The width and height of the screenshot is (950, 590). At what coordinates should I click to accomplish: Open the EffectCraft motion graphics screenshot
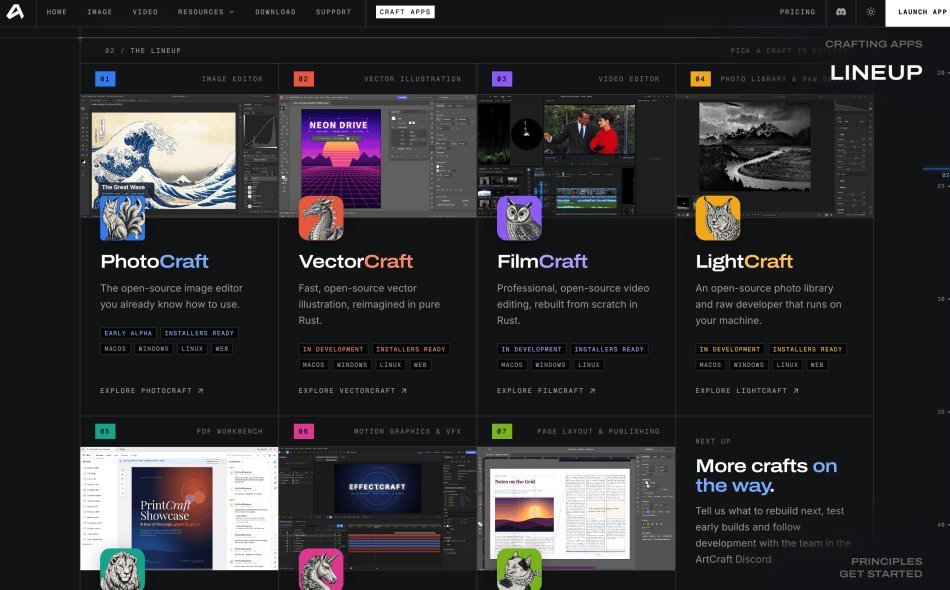[x=377, y=509]
